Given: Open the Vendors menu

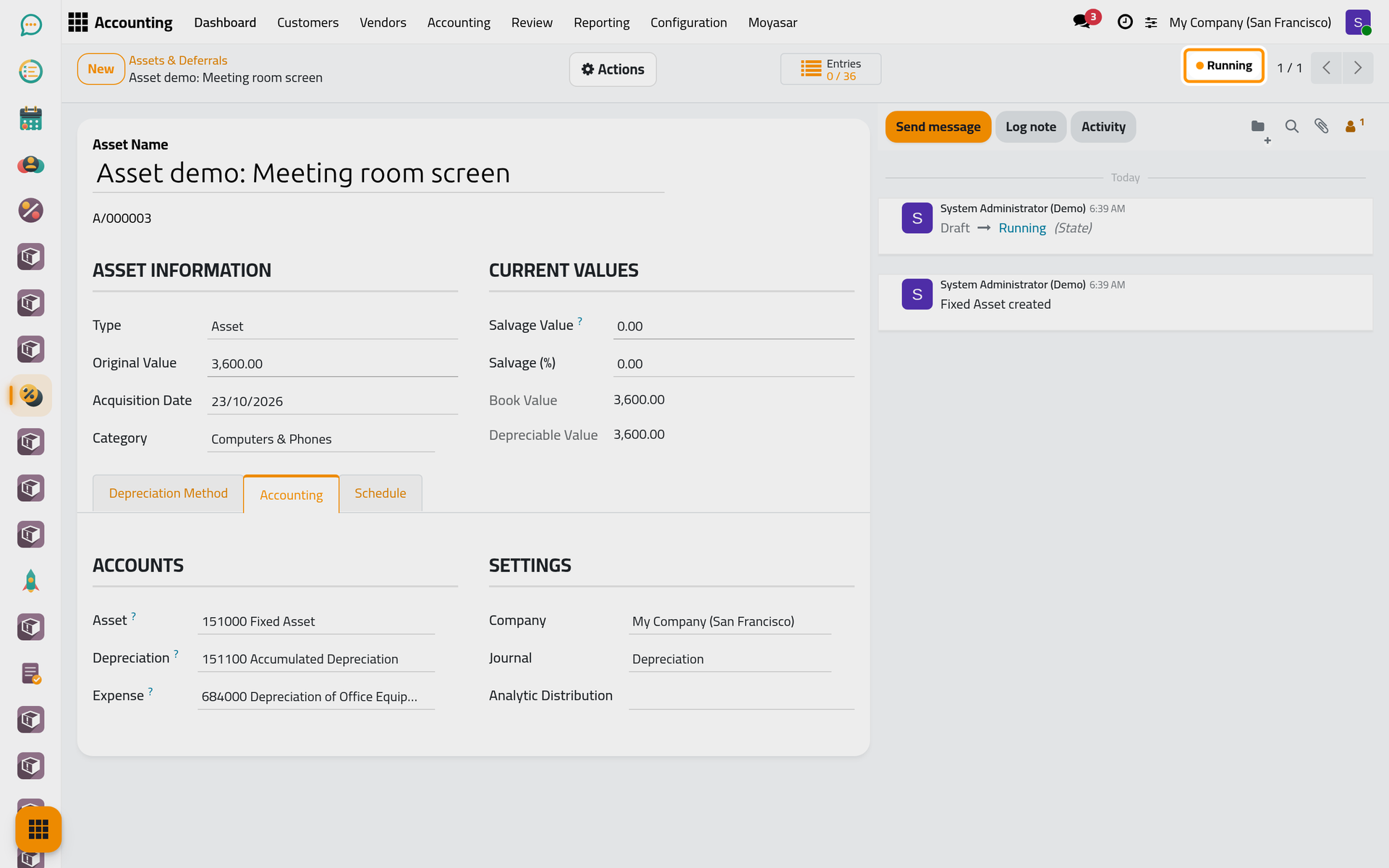Looking at the screenshot, I should 383,22.
